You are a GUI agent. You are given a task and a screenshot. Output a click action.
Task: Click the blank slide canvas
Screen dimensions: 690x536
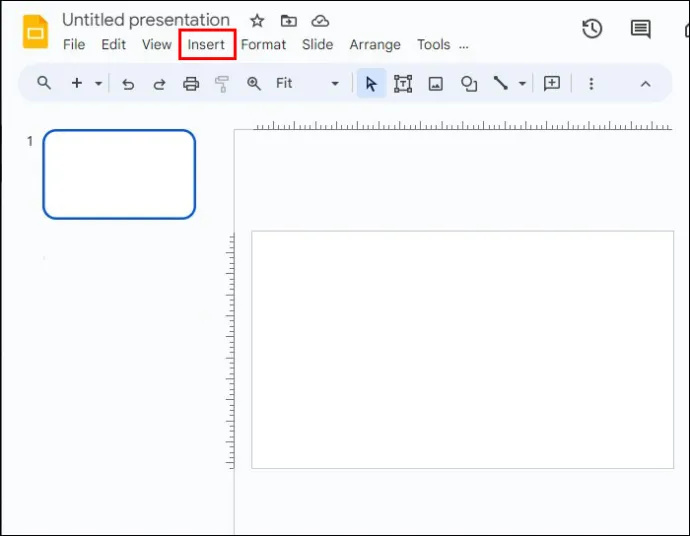(x=462, y=349)
